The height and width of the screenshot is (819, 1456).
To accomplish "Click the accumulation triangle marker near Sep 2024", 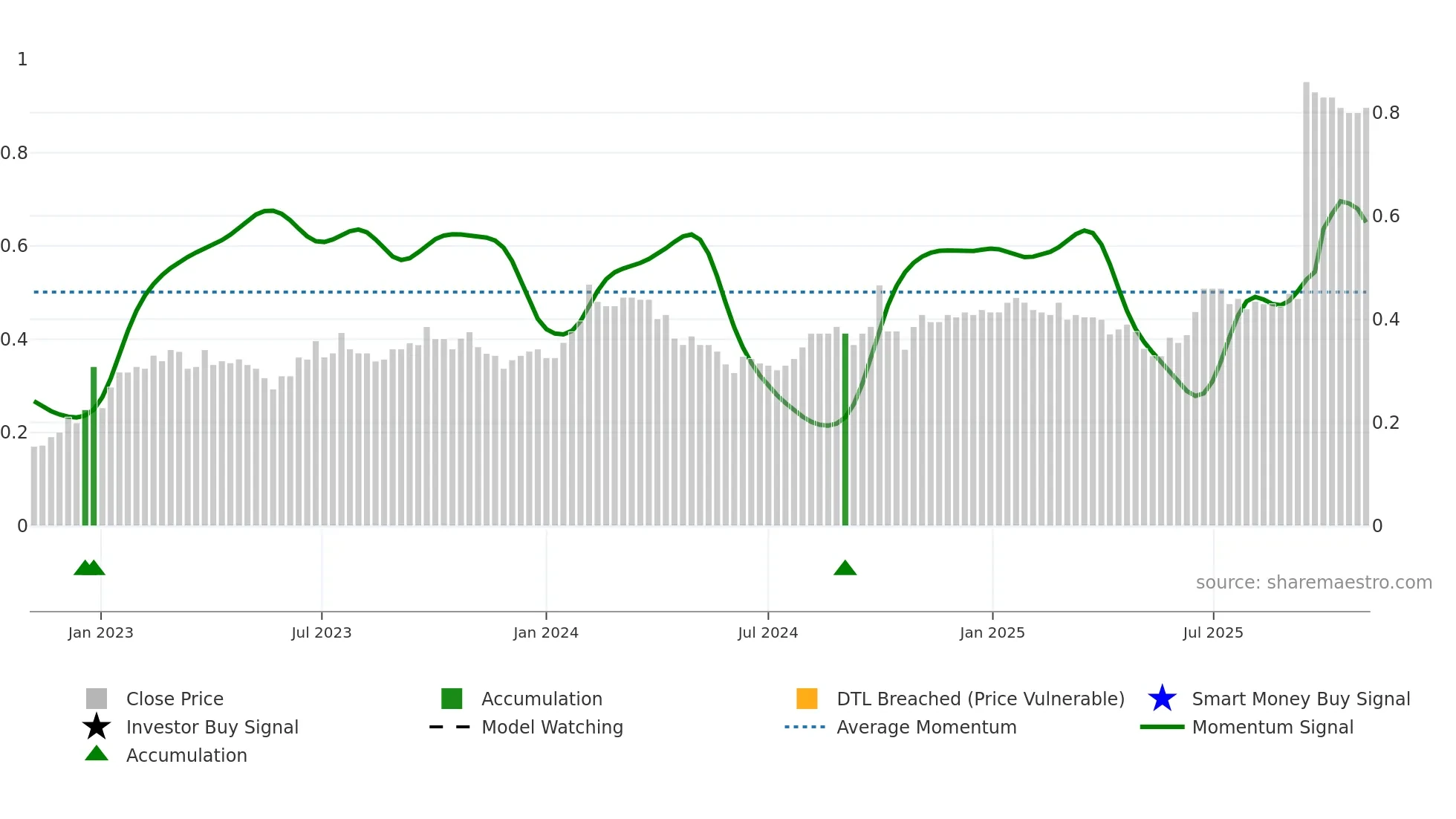I will [x=845, y=569].
